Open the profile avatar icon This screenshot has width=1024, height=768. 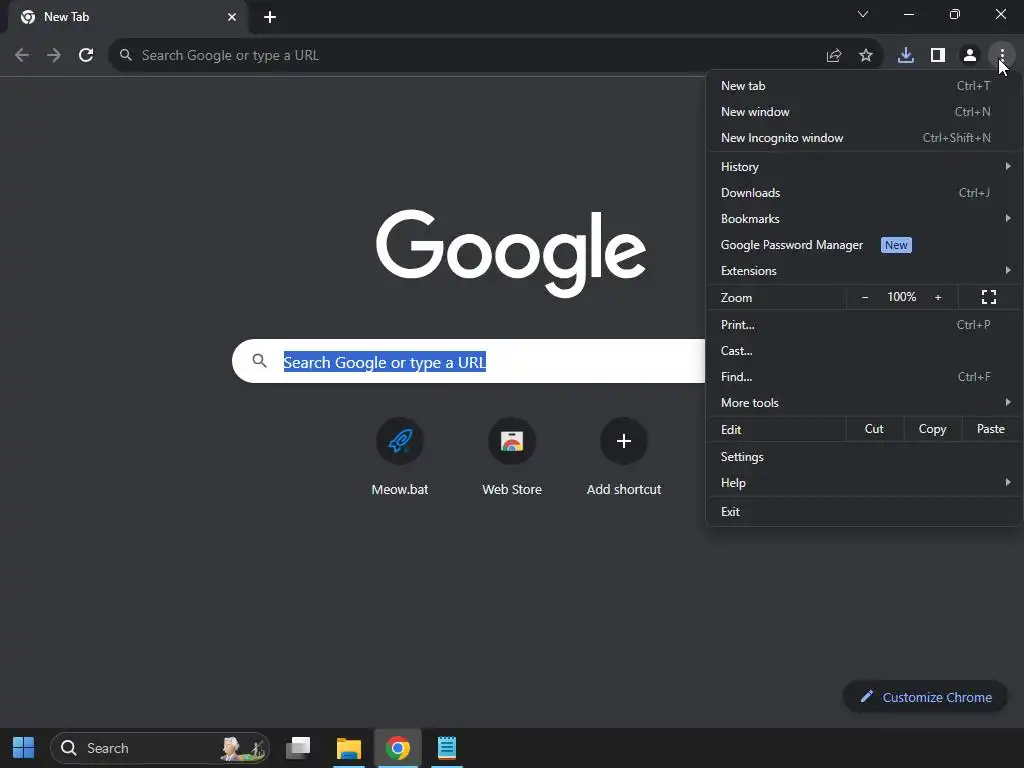[970, 56]
